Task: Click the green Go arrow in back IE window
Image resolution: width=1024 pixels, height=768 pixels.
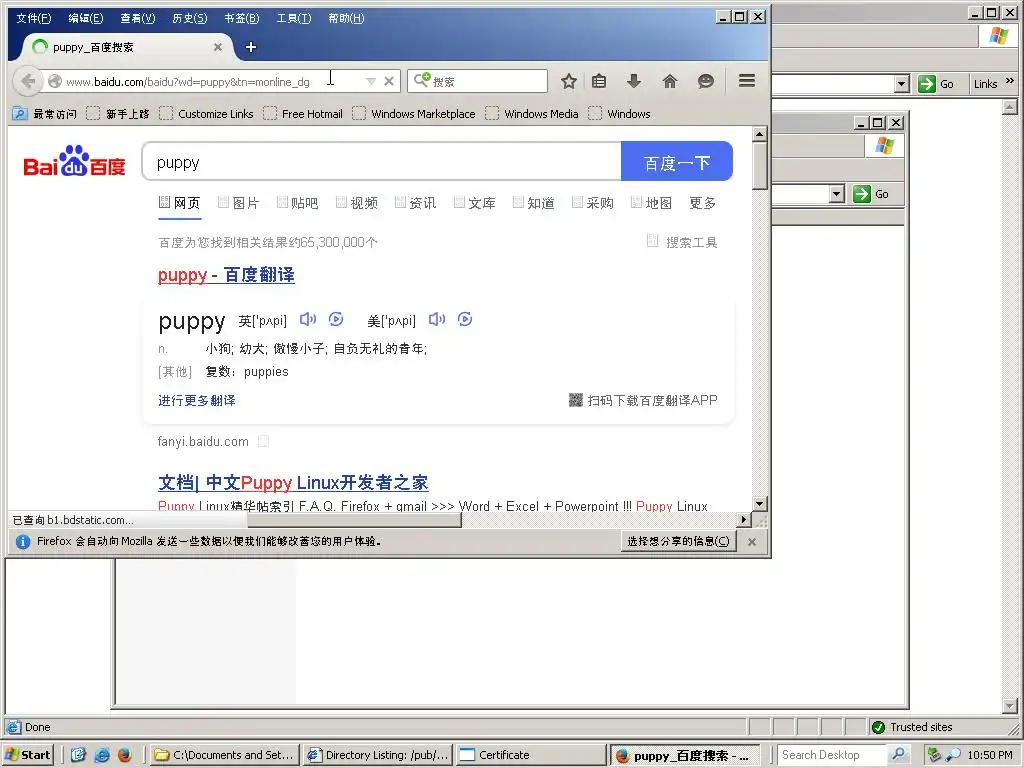Action: click(927, 84)
